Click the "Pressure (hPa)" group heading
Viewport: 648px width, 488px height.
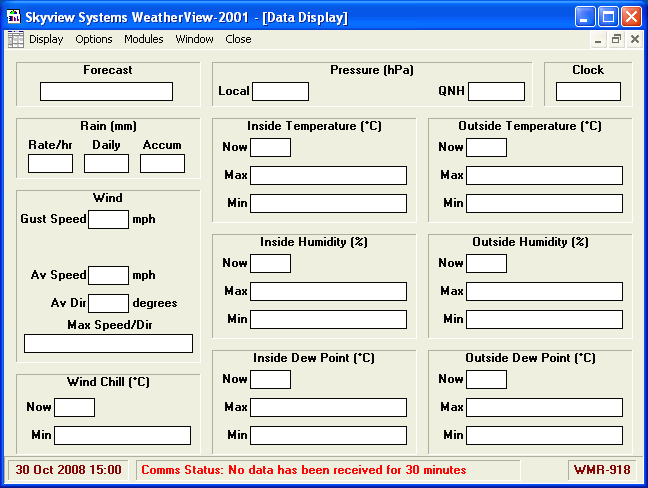[x=372, y=70]
